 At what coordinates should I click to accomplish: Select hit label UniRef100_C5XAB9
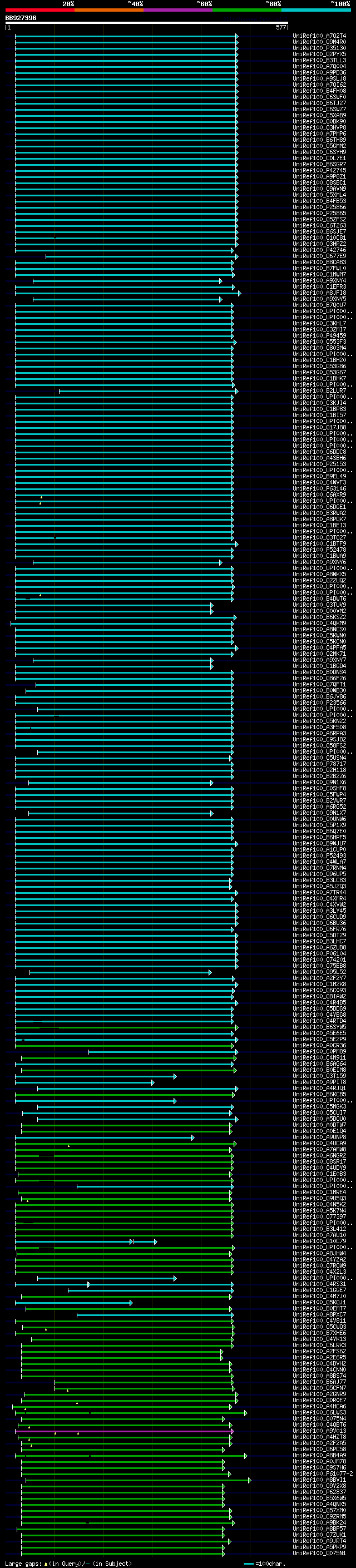(319, 115)
